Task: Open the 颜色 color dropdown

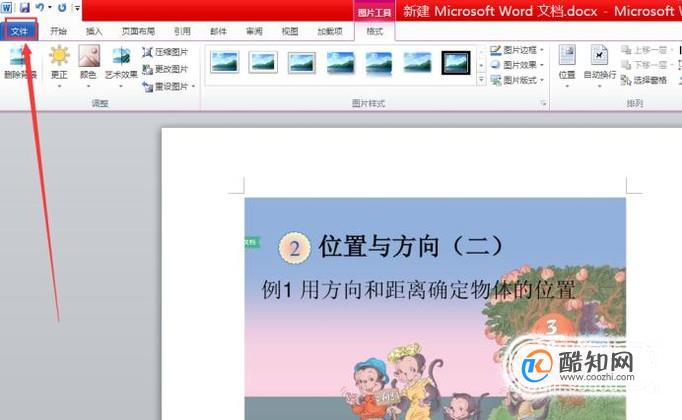Action: click(x=88, y=66)
